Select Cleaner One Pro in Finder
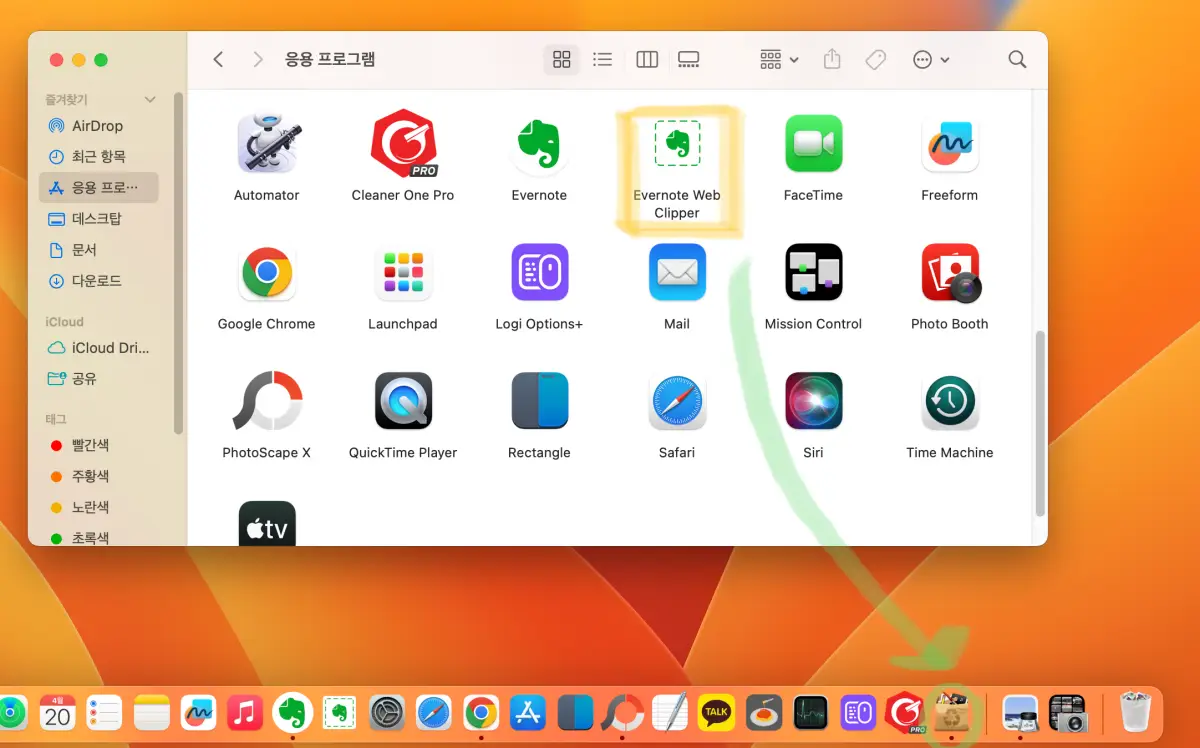Image resolution: width=1200 pixels, height=748 pixels. pos(403,144)
